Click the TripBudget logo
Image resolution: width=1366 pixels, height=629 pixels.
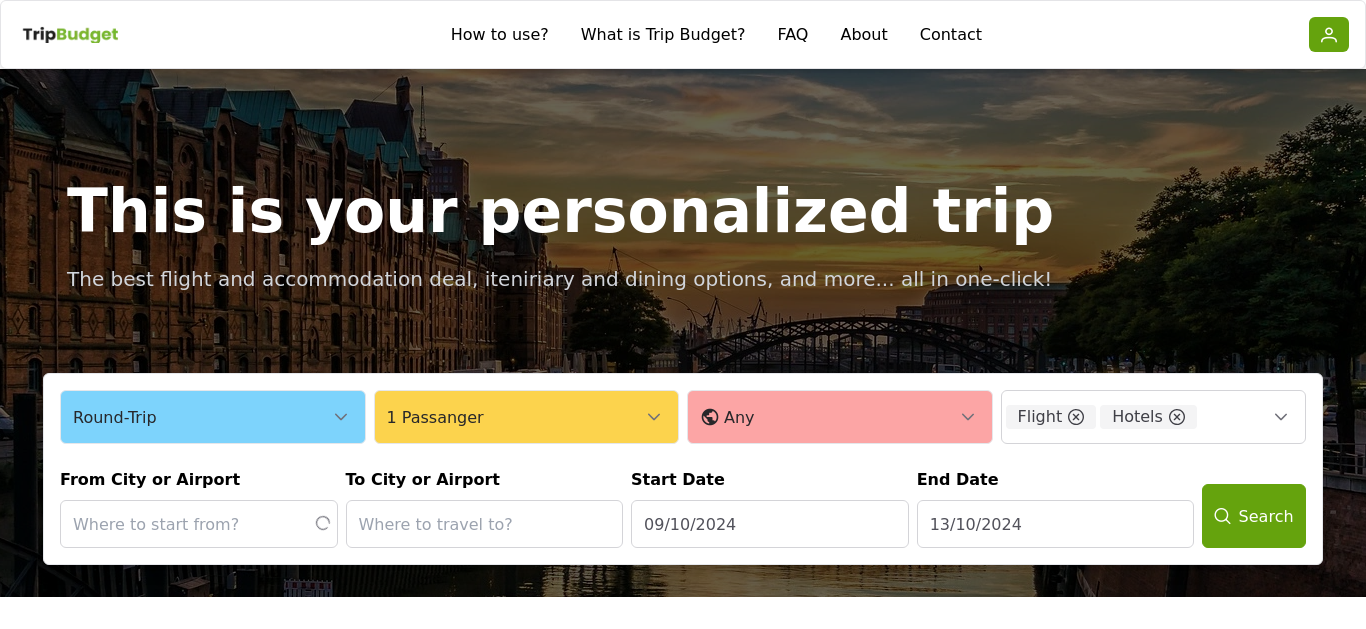pos(70,35)
